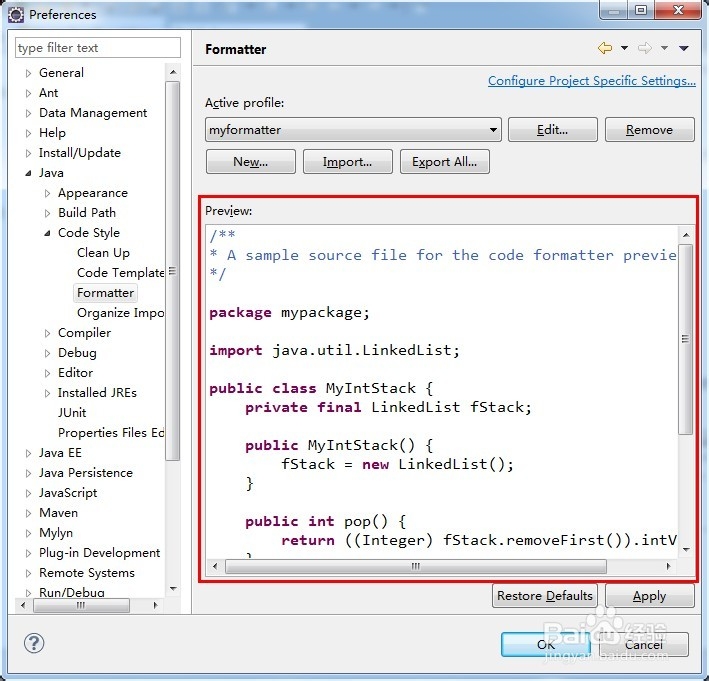The width and height of the screenshot is (709, 681).
Task: Open the back history dropdown arrow
Action: point(624,48)
